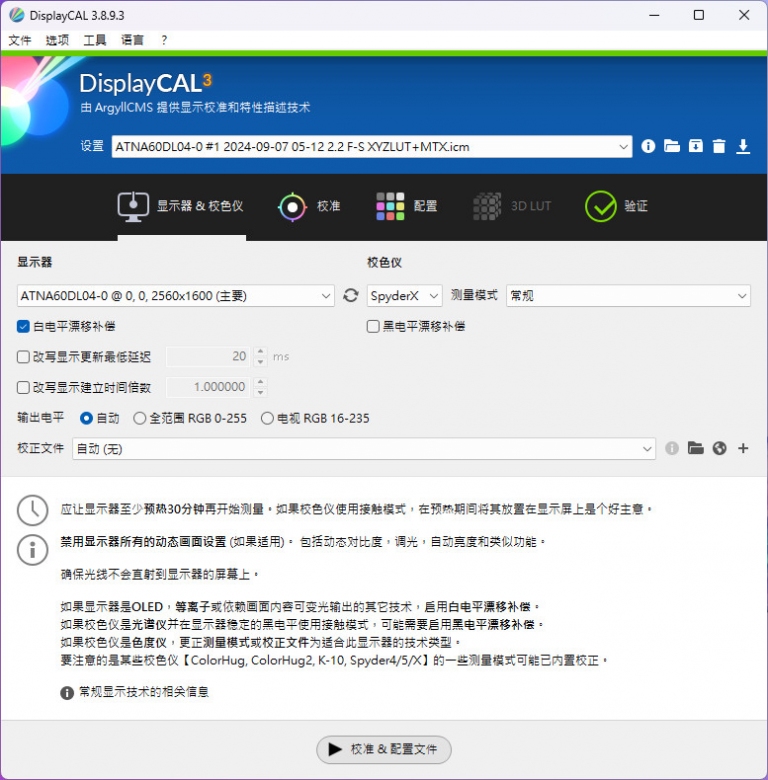Image resolution: width=768 pixels, height=780 pixels.
Task: Decrease settle multiplier with down arrow
Action: tap(261, 392)
